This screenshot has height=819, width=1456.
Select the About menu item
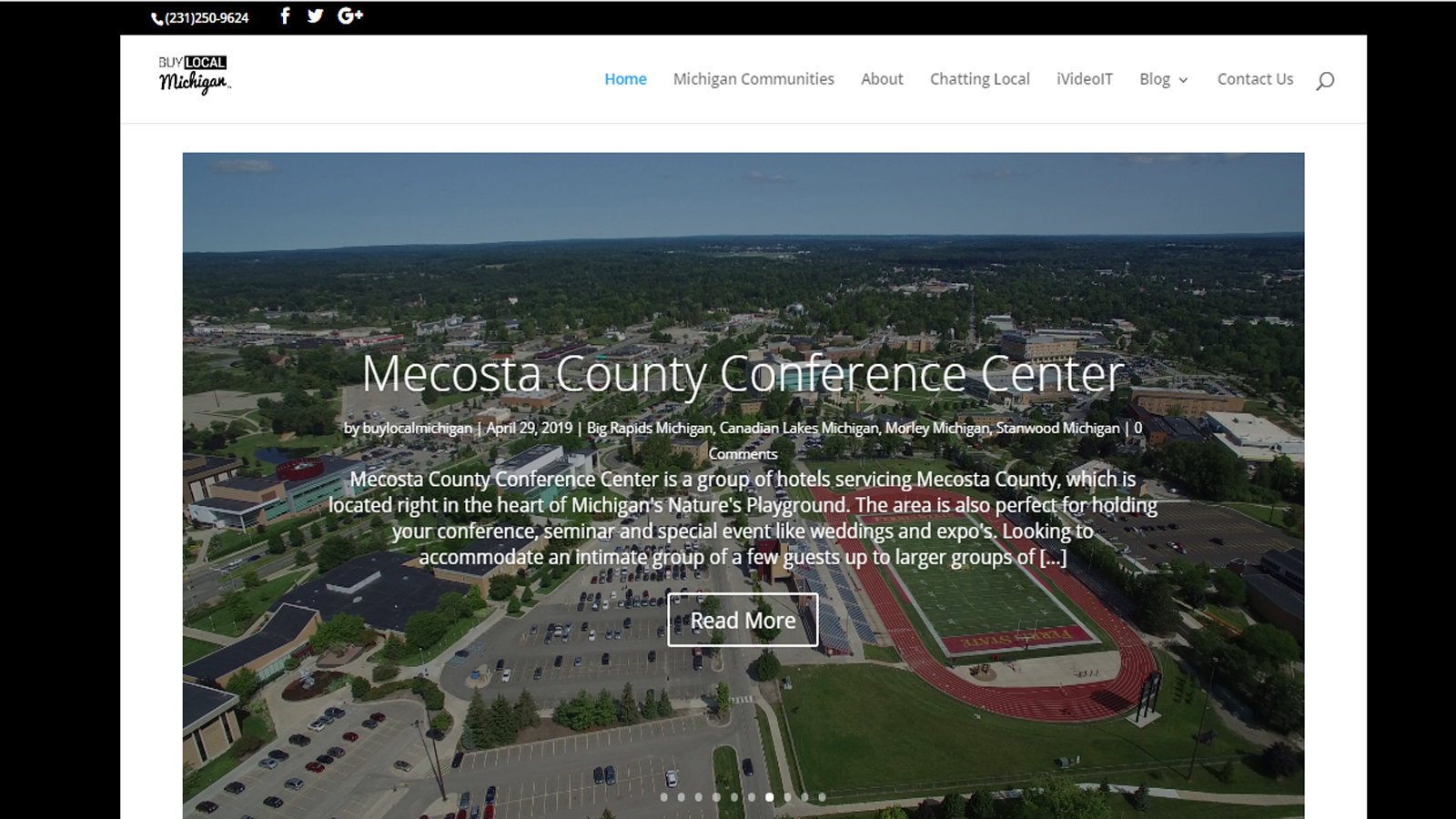[x=882, y=79]
